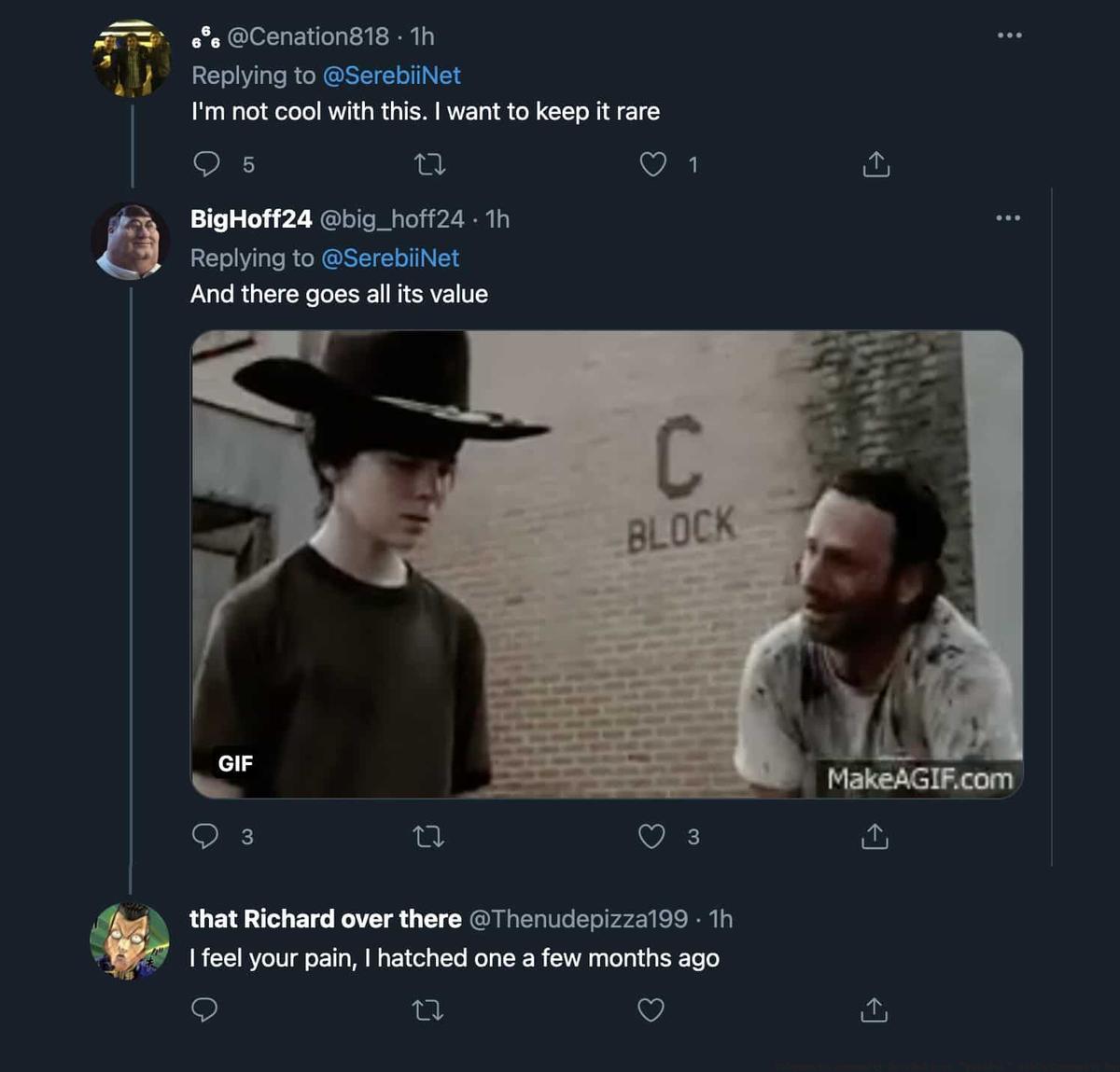Screen dimensions: 1120x1072
Task: Open more options for BigHoff24's tweet
Action: 1008,218
